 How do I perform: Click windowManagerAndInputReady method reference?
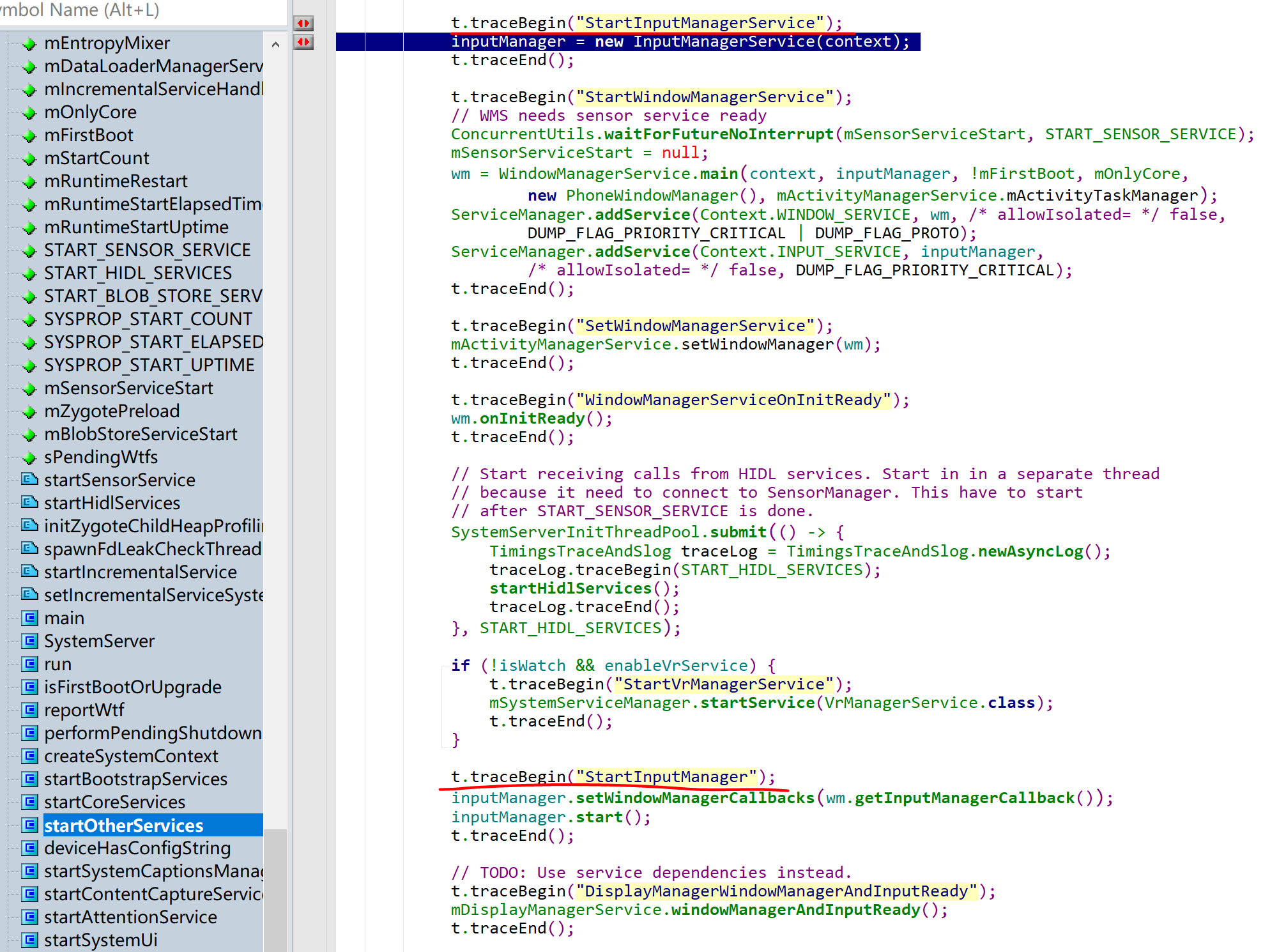pos(795,909)
